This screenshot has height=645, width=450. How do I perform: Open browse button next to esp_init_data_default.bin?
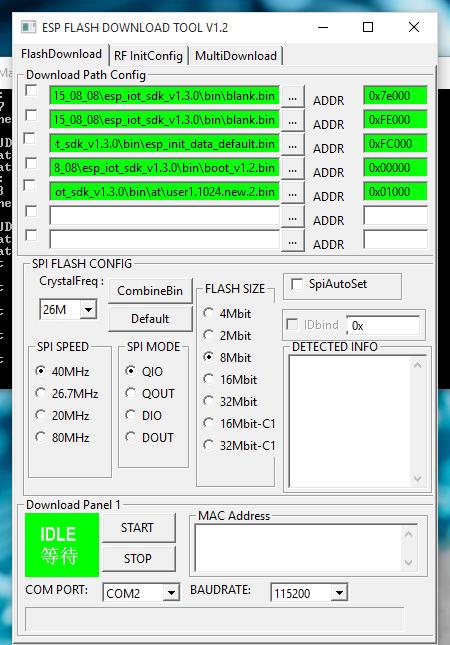pyautogui.click(x=292, y=144)
